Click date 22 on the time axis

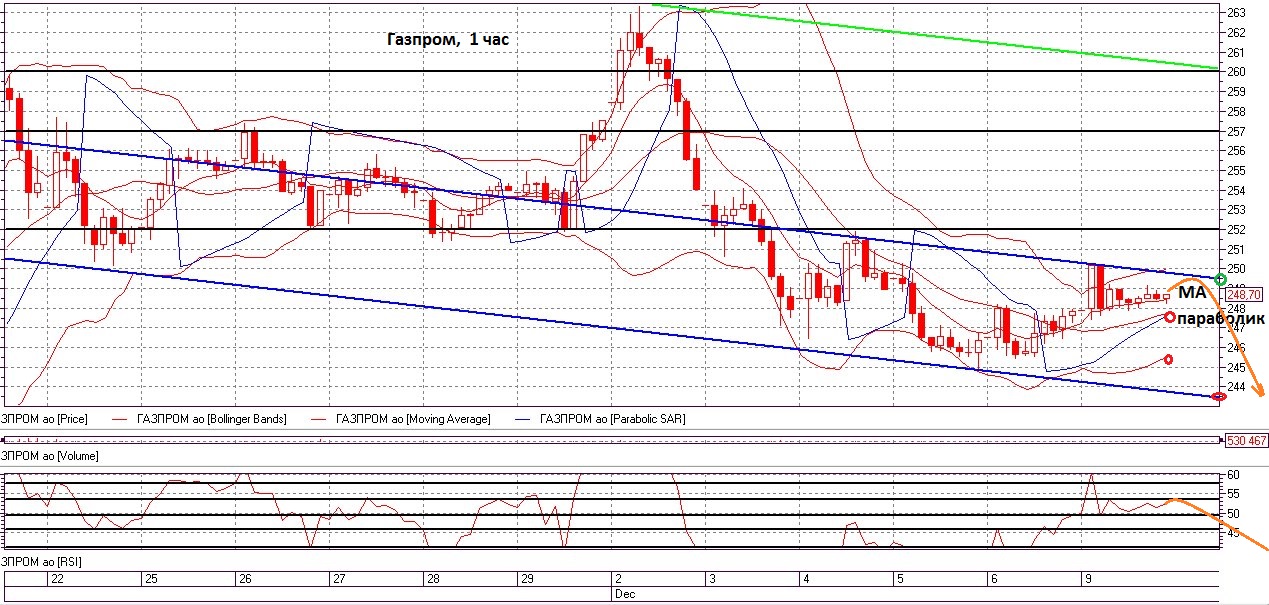[57, 579]
